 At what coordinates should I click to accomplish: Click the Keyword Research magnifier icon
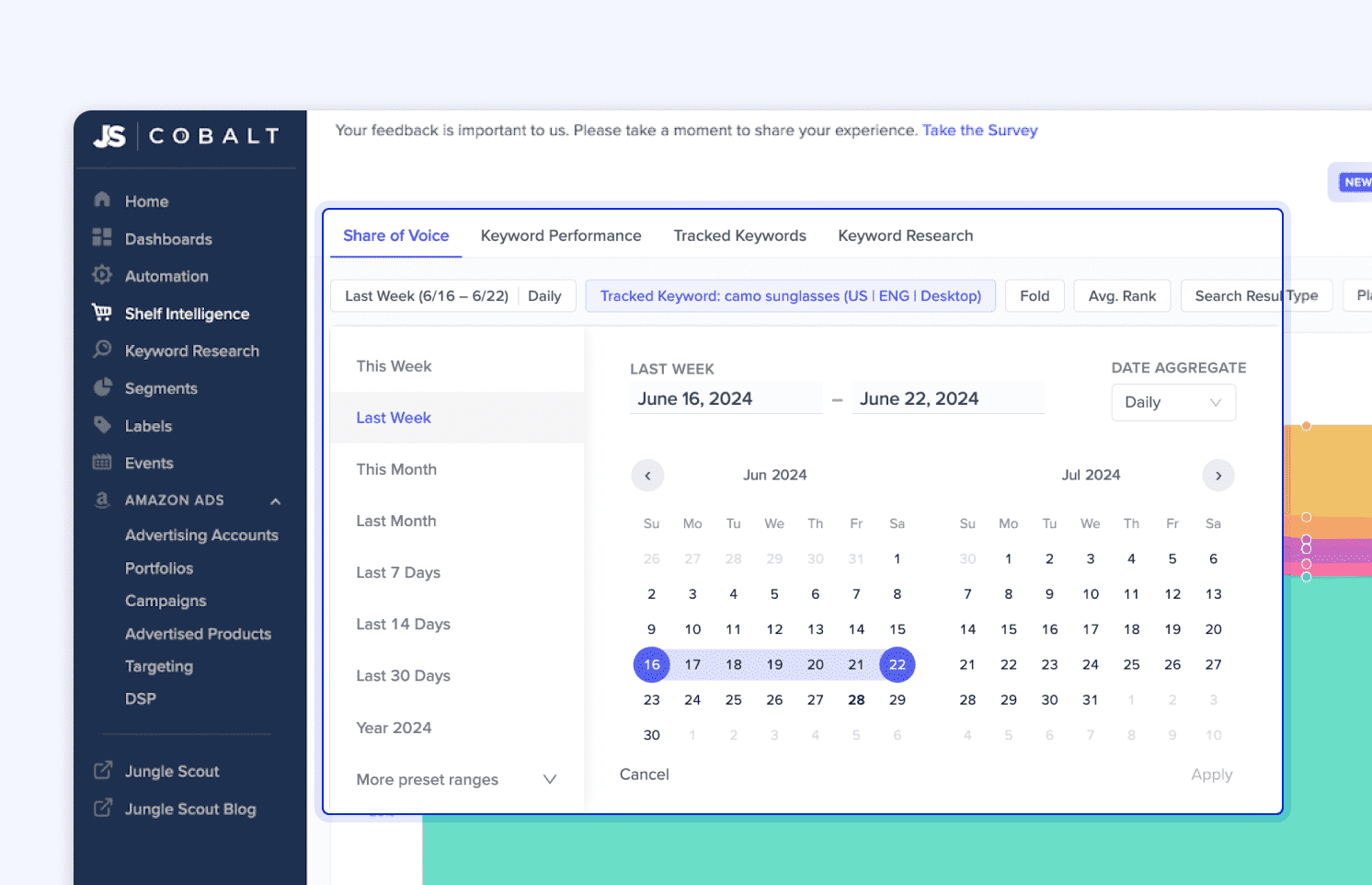click(x=102, y=350)
